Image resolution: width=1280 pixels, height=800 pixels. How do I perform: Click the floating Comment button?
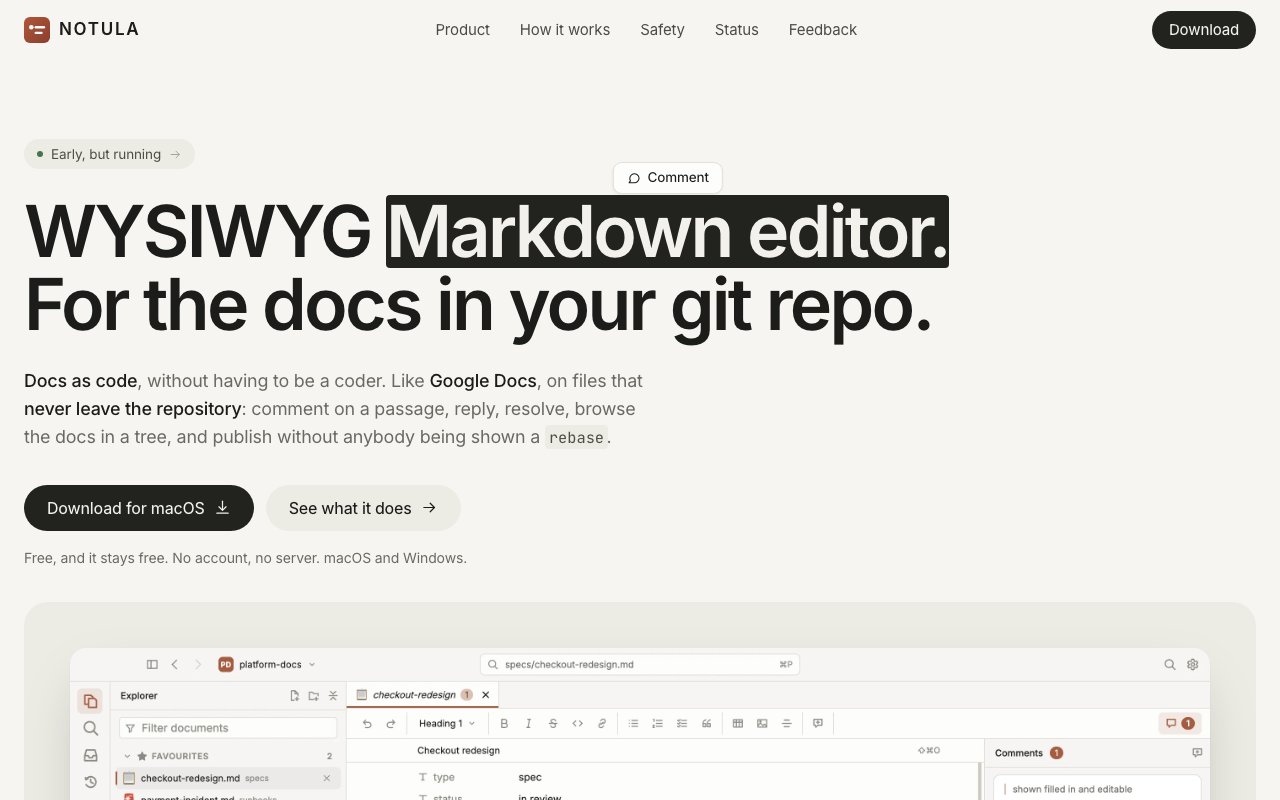coord(668,178)
